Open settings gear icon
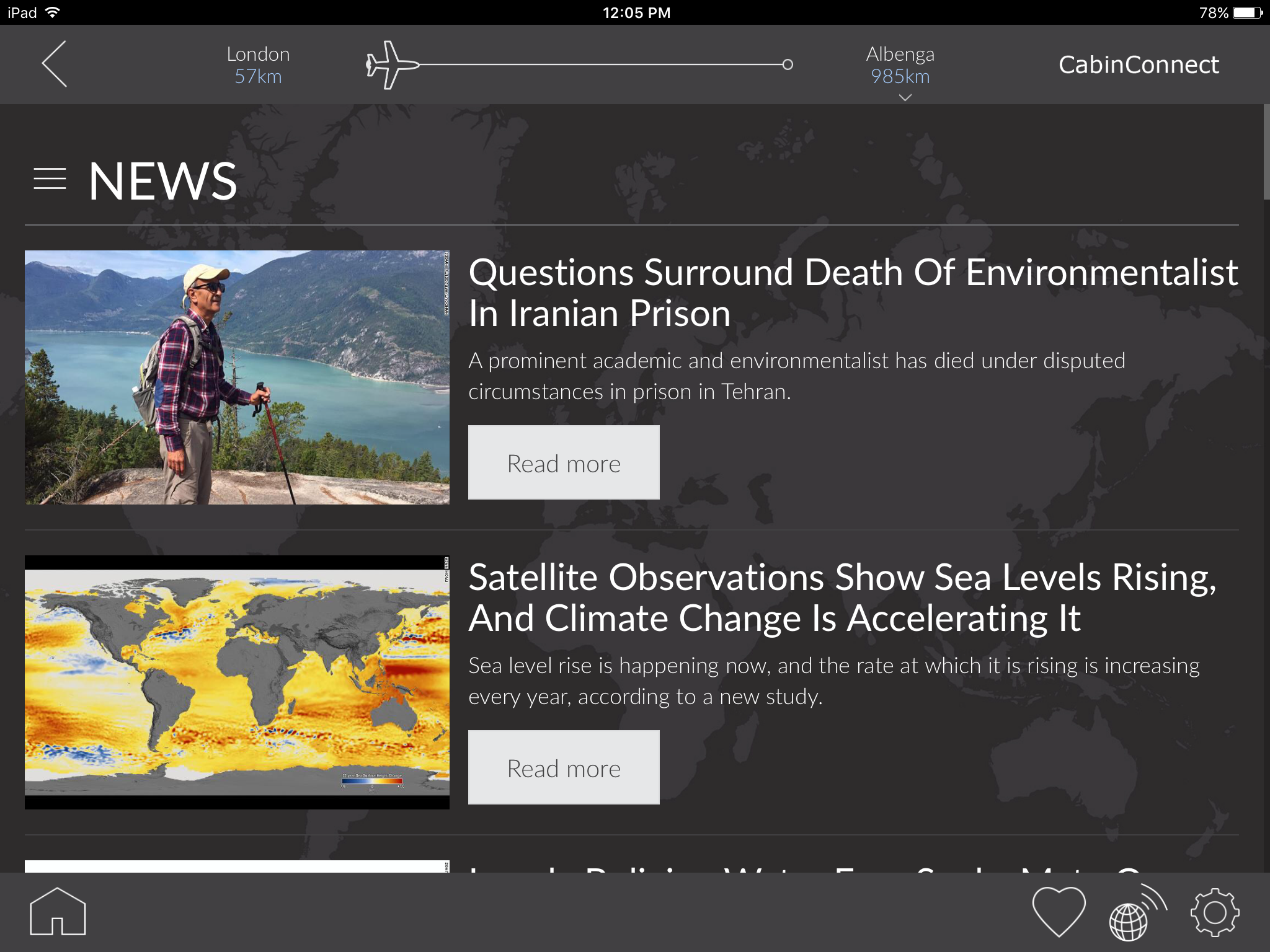 point(1214,912)
